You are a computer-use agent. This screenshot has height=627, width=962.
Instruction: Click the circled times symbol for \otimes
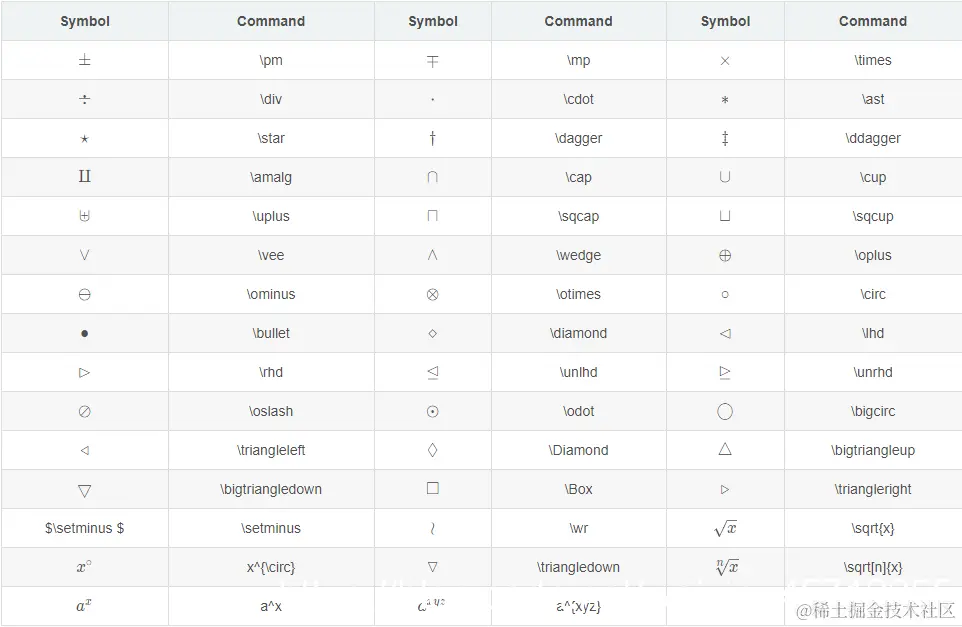point(433,294)
